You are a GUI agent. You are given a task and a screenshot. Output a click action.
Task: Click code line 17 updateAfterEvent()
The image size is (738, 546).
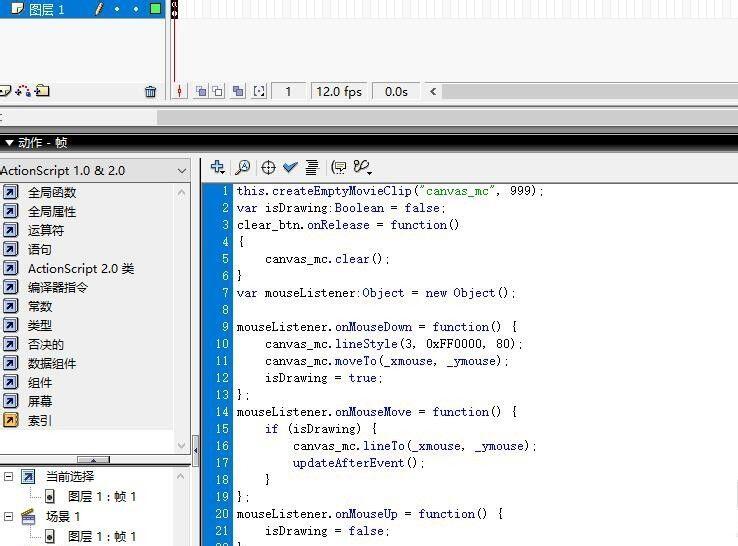coord(359,463)
